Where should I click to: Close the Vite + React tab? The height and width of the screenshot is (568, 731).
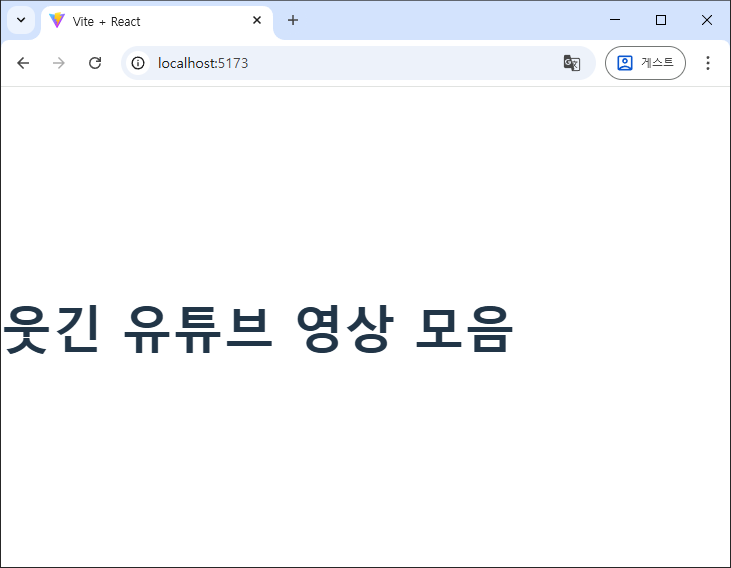point(257,20)
